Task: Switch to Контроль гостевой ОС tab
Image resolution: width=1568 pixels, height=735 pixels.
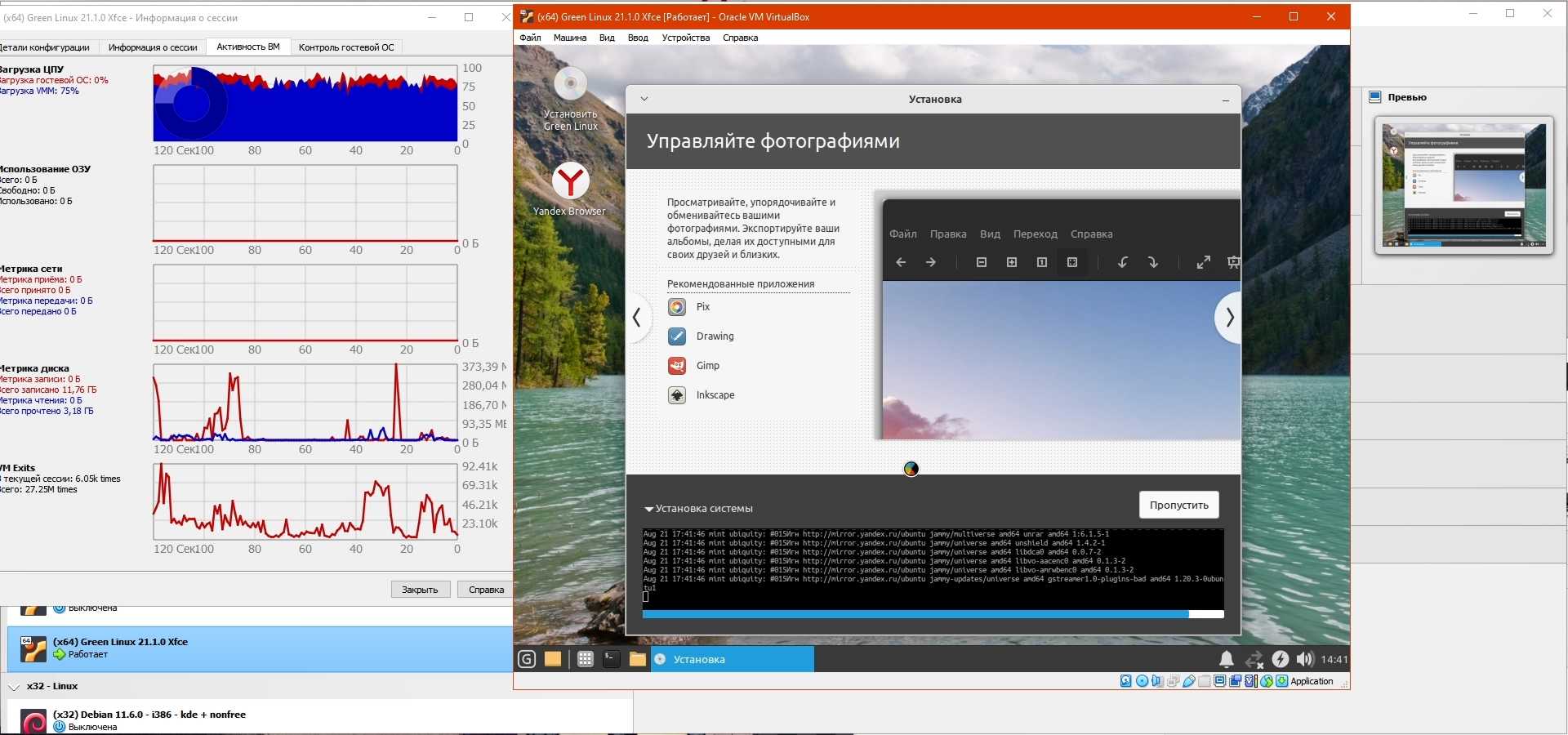Action: tap(346, 47)
